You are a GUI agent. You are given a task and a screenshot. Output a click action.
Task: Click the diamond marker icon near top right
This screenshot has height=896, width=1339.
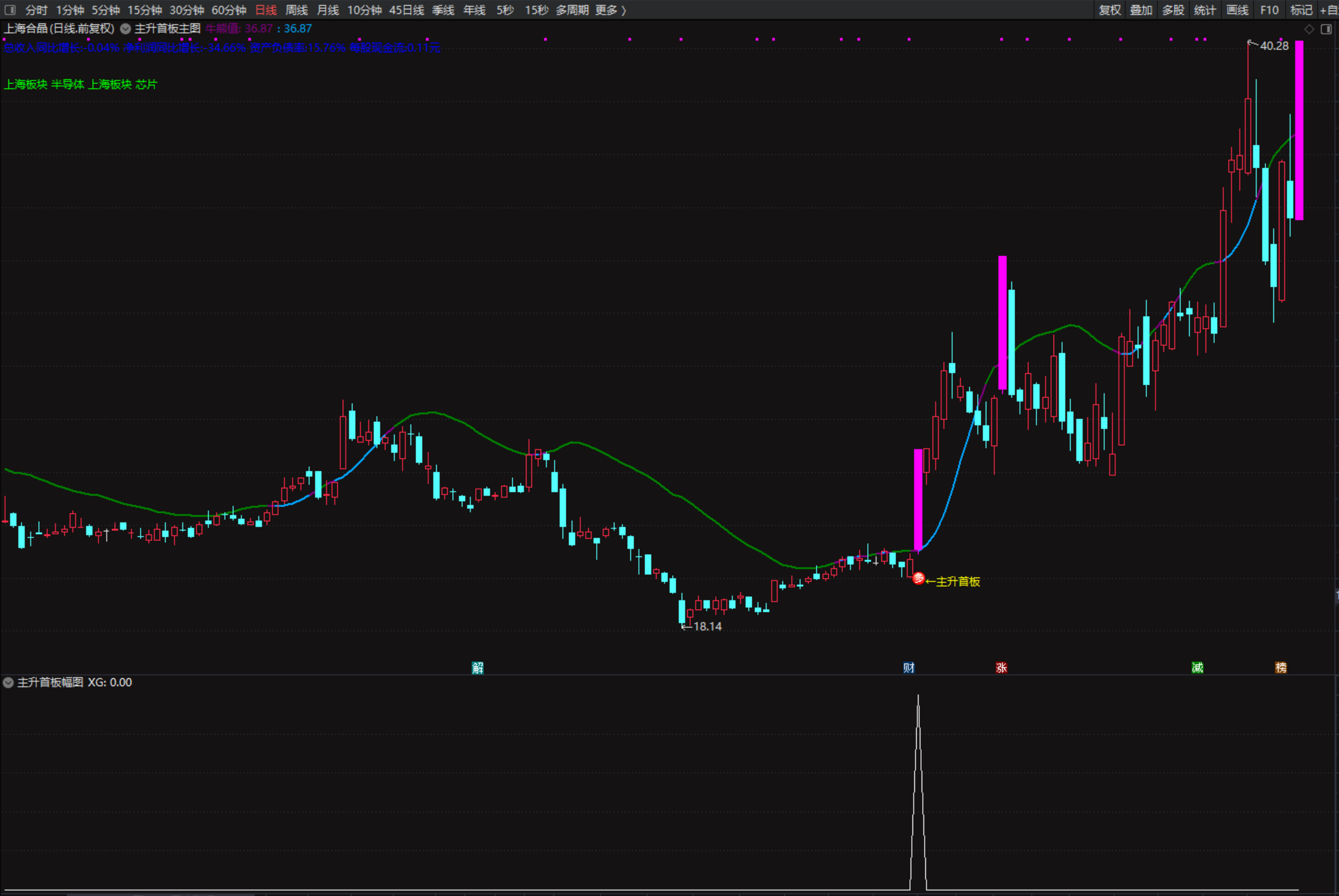pos(1309,29)
